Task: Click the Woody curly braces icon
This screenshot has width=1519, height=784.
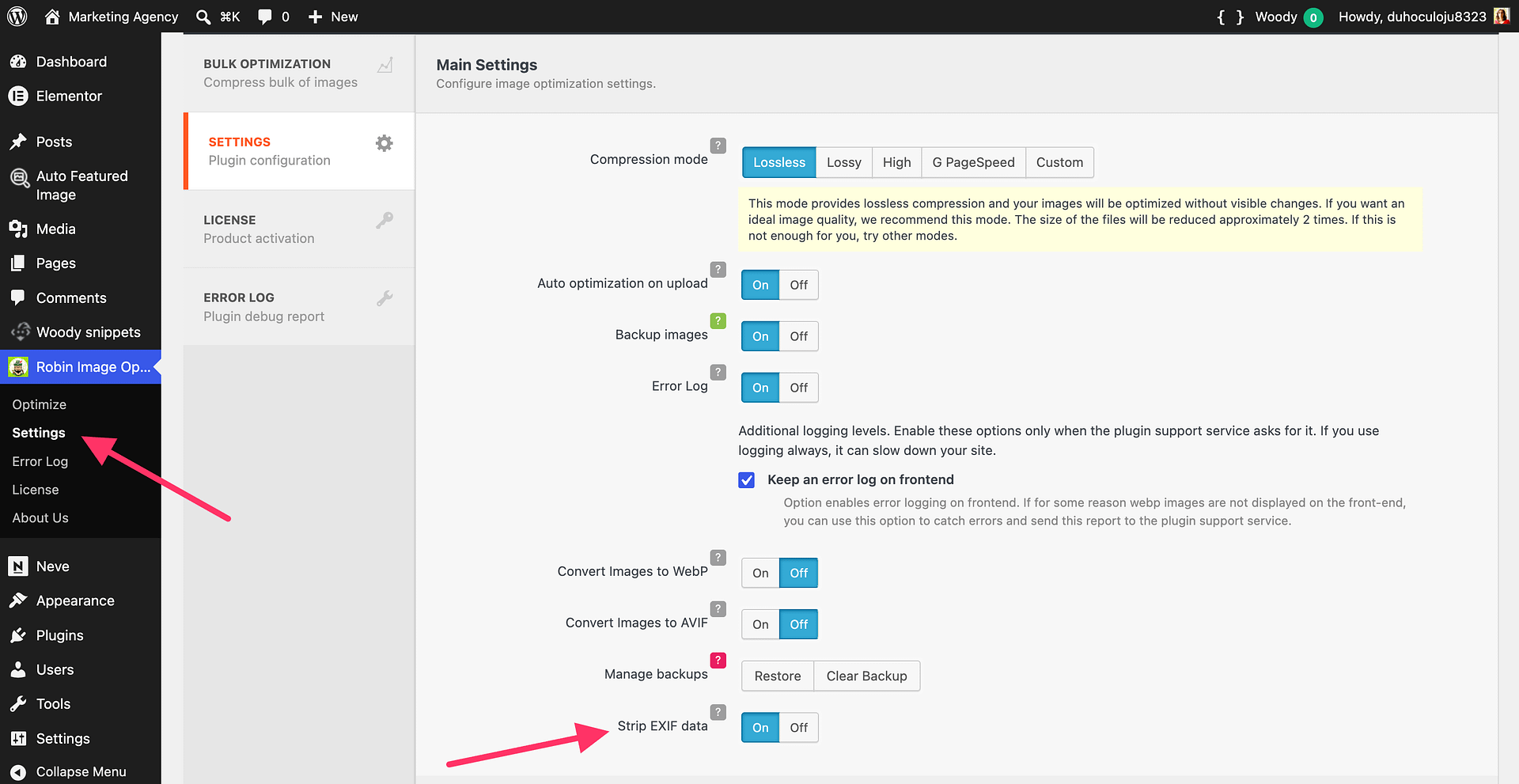Action: [1230, 17]
